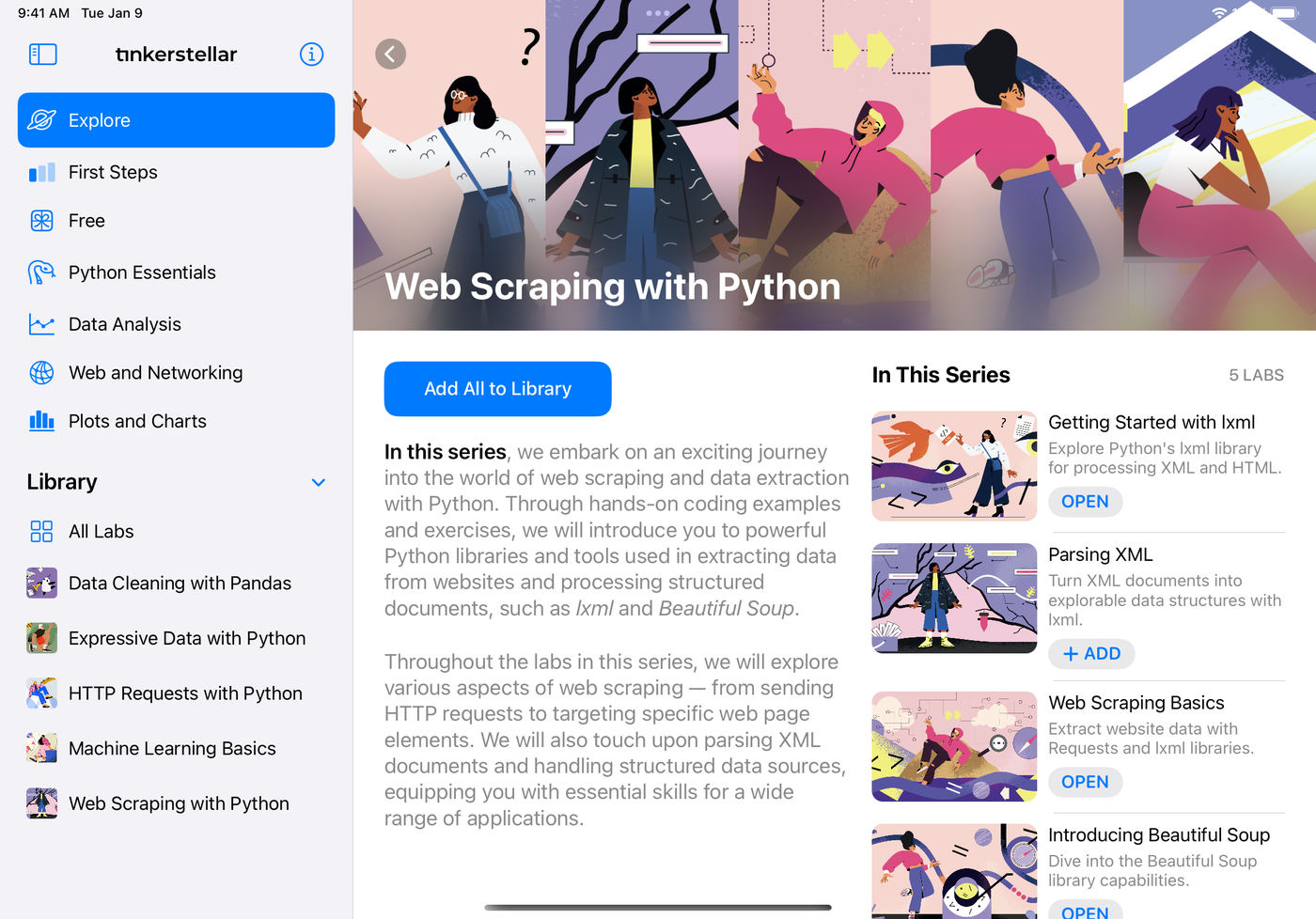Screen dimensions: 1316x919
Task: Go back using the chevron button
Action: (x=390, y=55)
